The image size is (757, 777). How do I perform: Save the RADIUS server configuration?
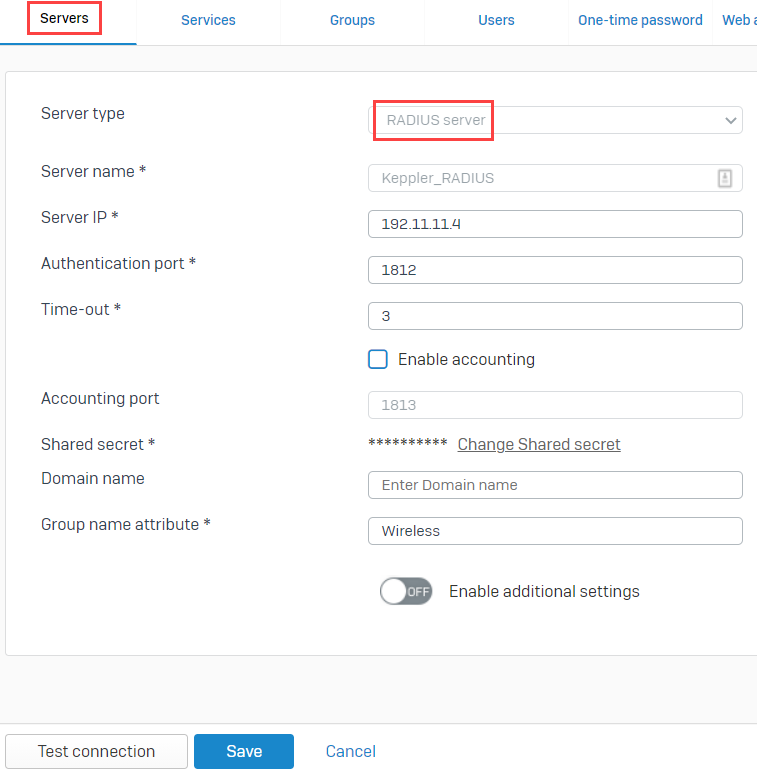[244, 751]
